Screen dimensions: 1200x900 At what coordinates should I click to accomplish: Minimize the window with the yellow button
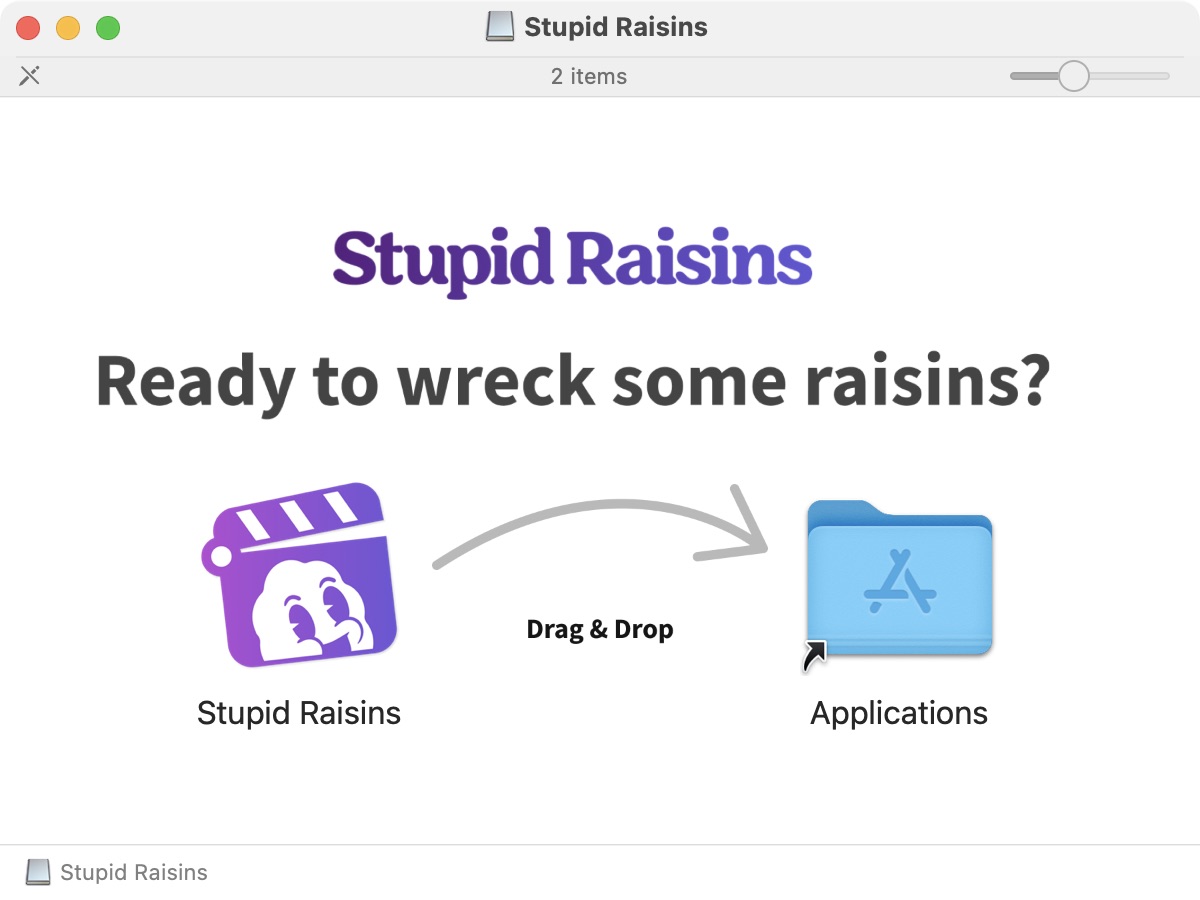coord(68,28)
